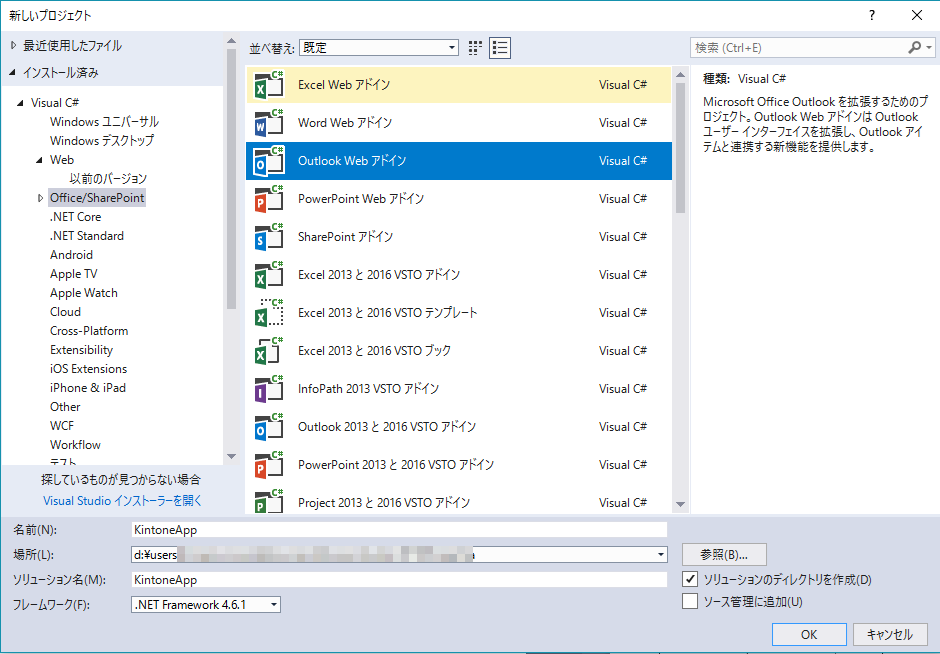Collapse the Web tree node
The width and height of the screenshot is (940, 654).
tap(40, 160)
